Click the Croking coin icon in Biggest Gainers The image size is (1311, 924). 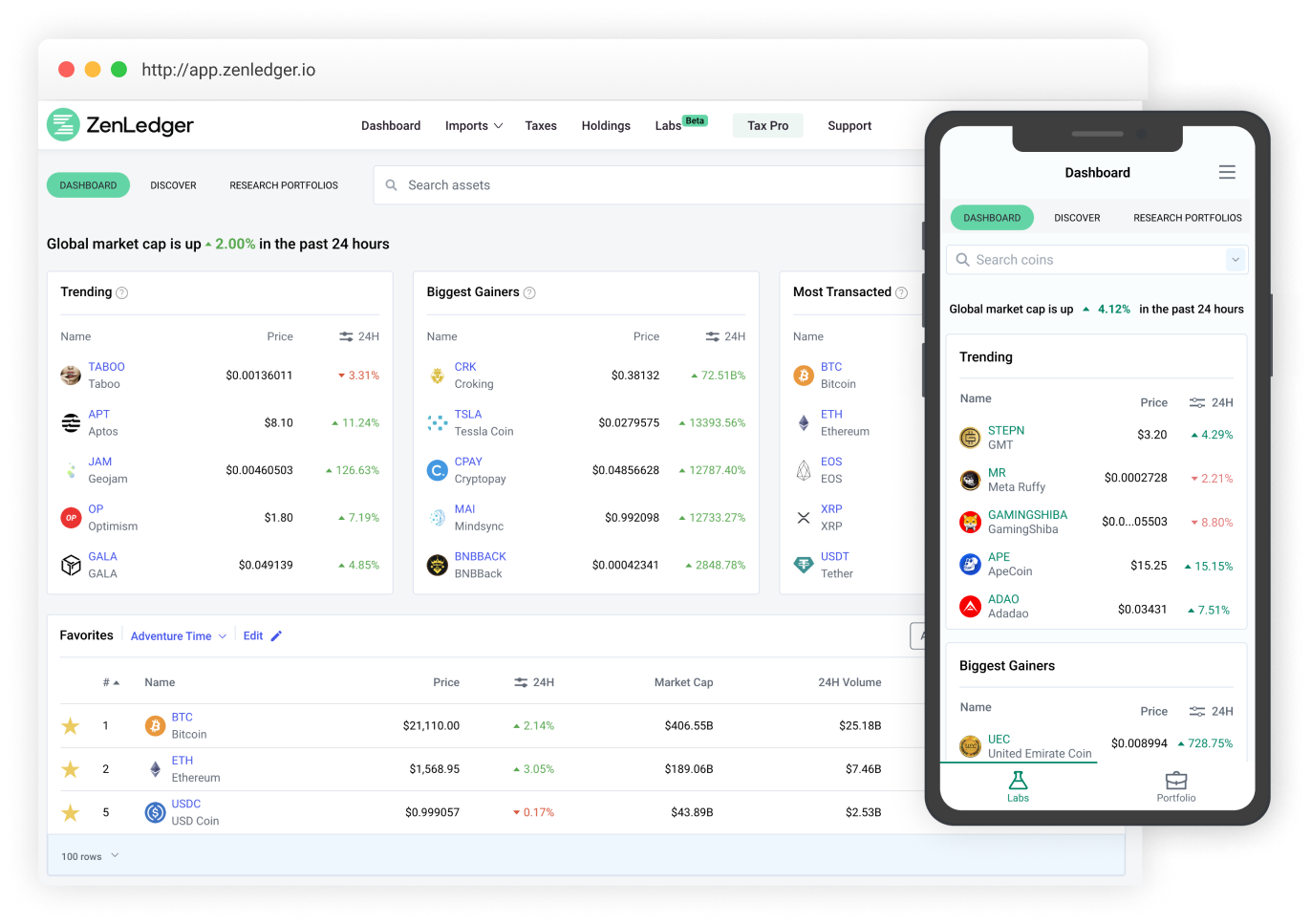tap(437, 376)
